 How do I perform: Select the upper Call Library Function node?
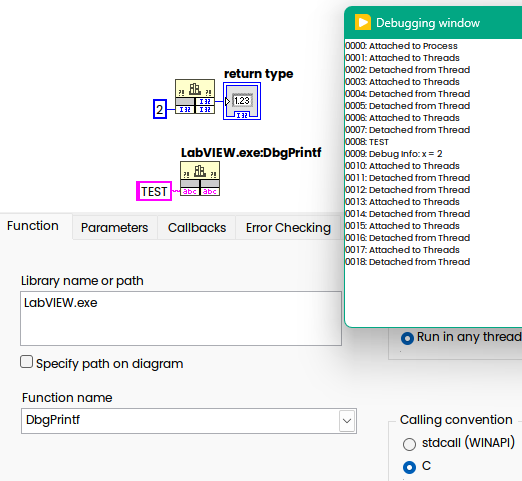coord(195,97)
